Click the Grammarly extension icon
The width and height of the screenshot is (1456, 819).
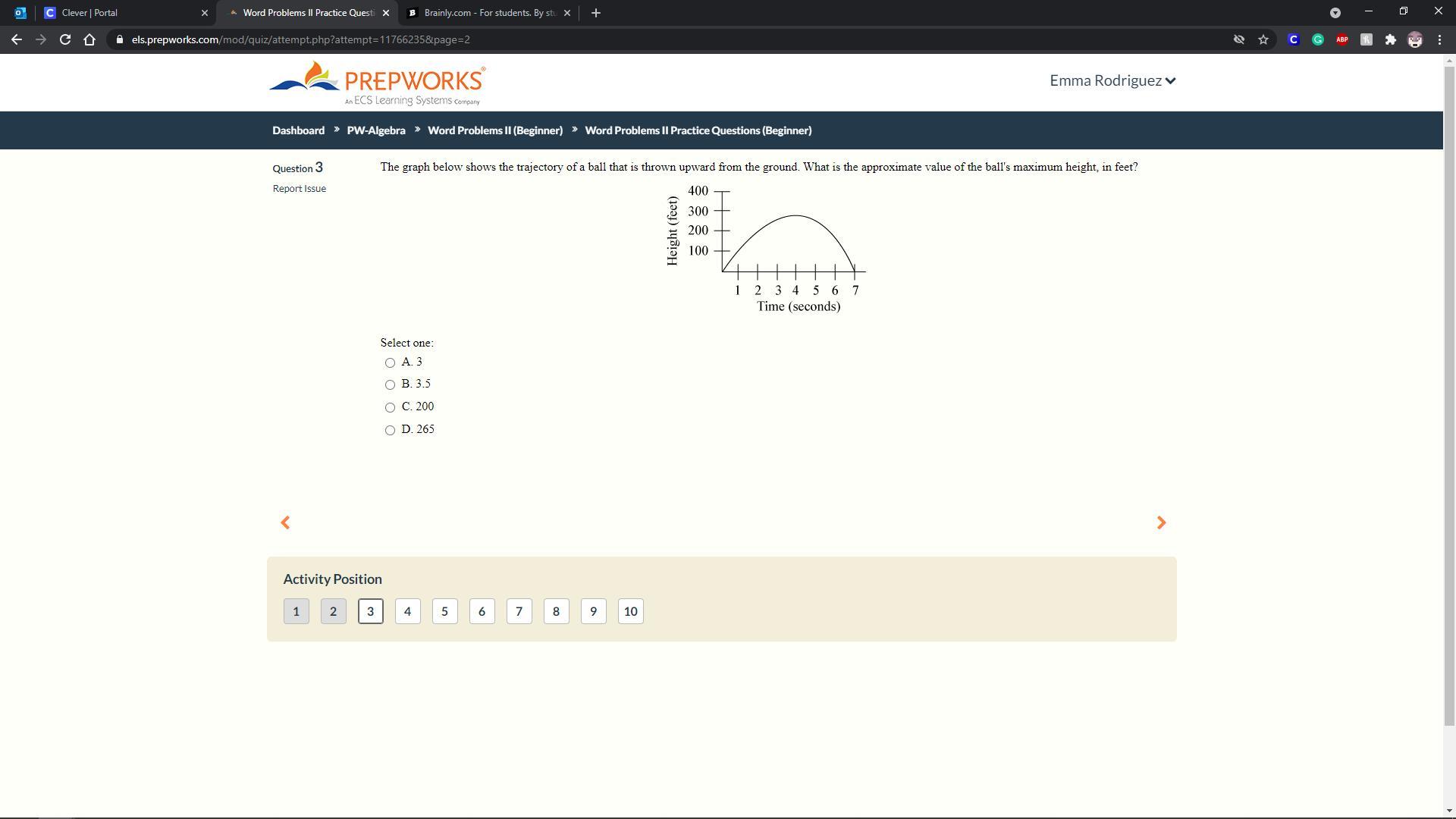pos(1318,39)
